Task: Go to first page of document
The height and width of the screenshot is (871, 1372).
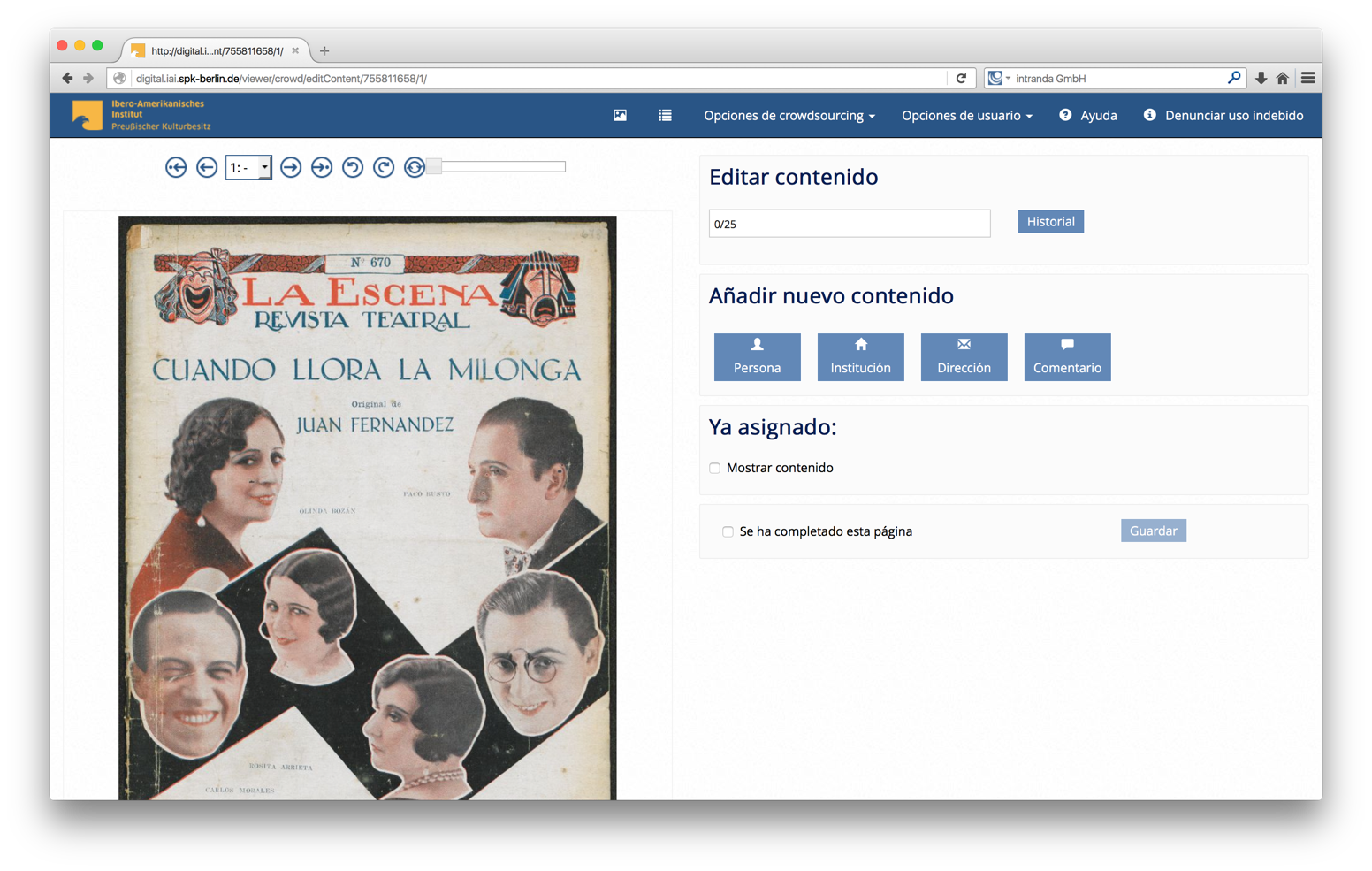Action: [176, 167]
